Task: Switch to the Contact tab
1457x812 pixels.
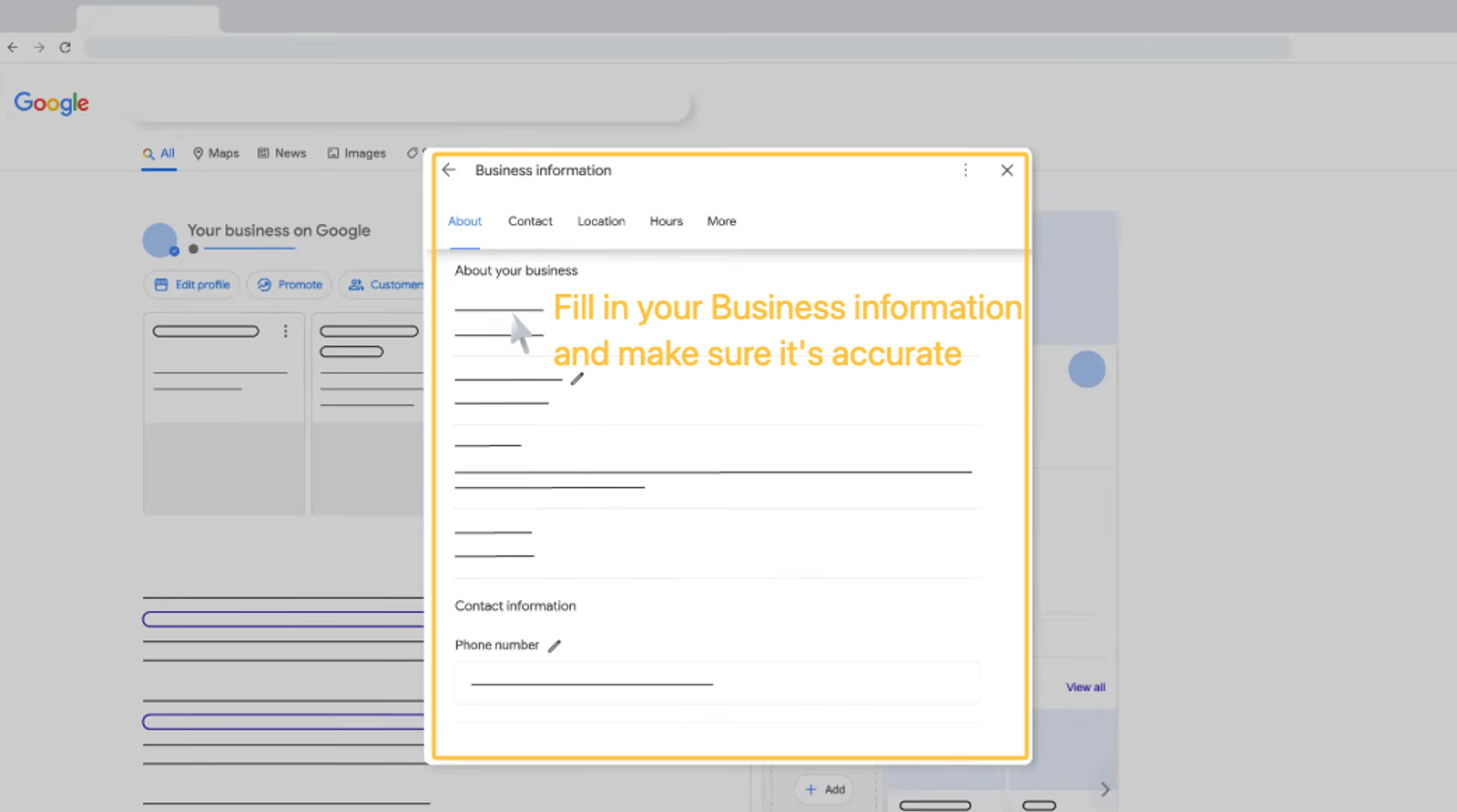Action: (x=530, y=221)
